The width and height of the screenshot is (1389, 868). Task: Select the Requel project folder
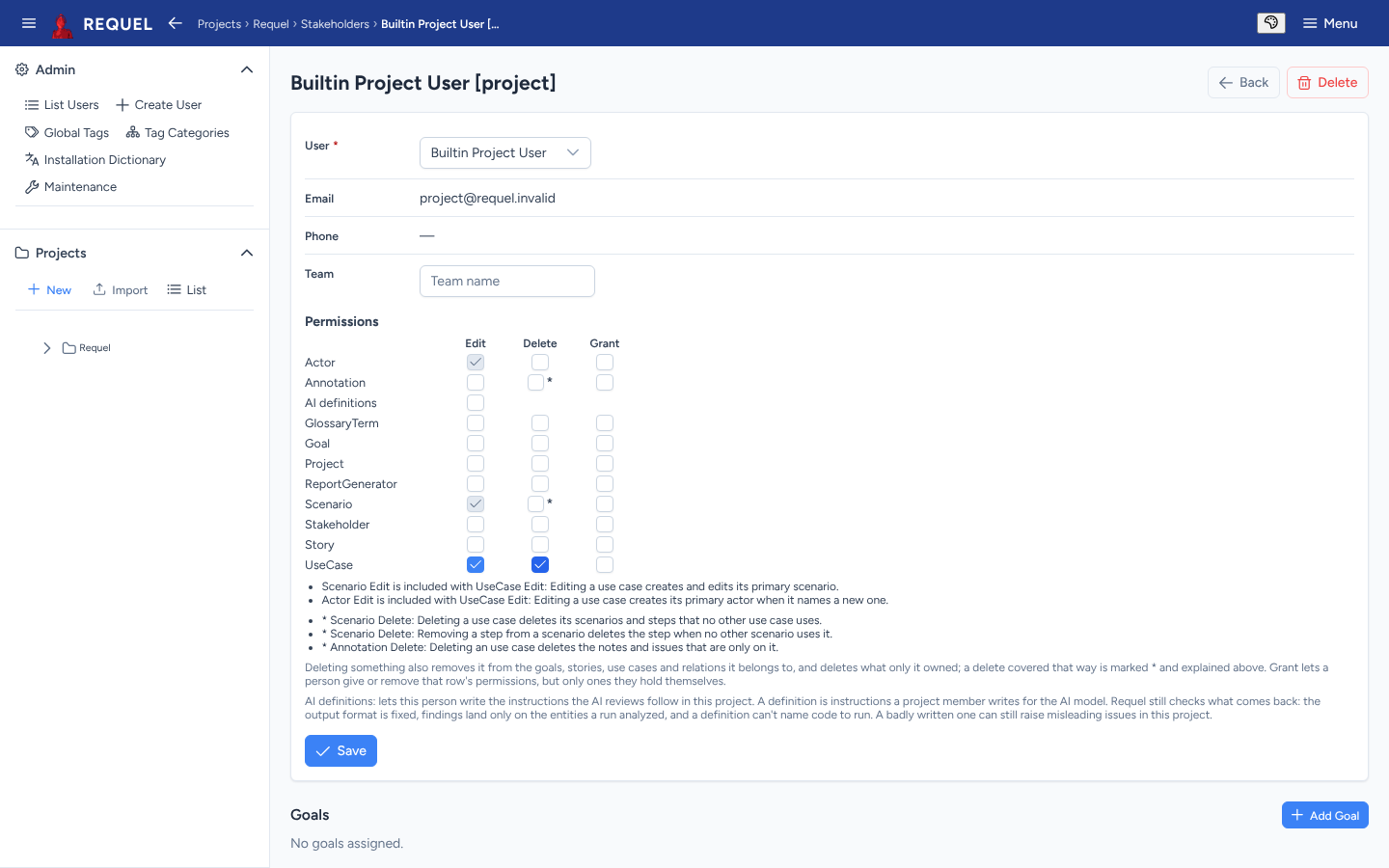(x=87, y=348)
